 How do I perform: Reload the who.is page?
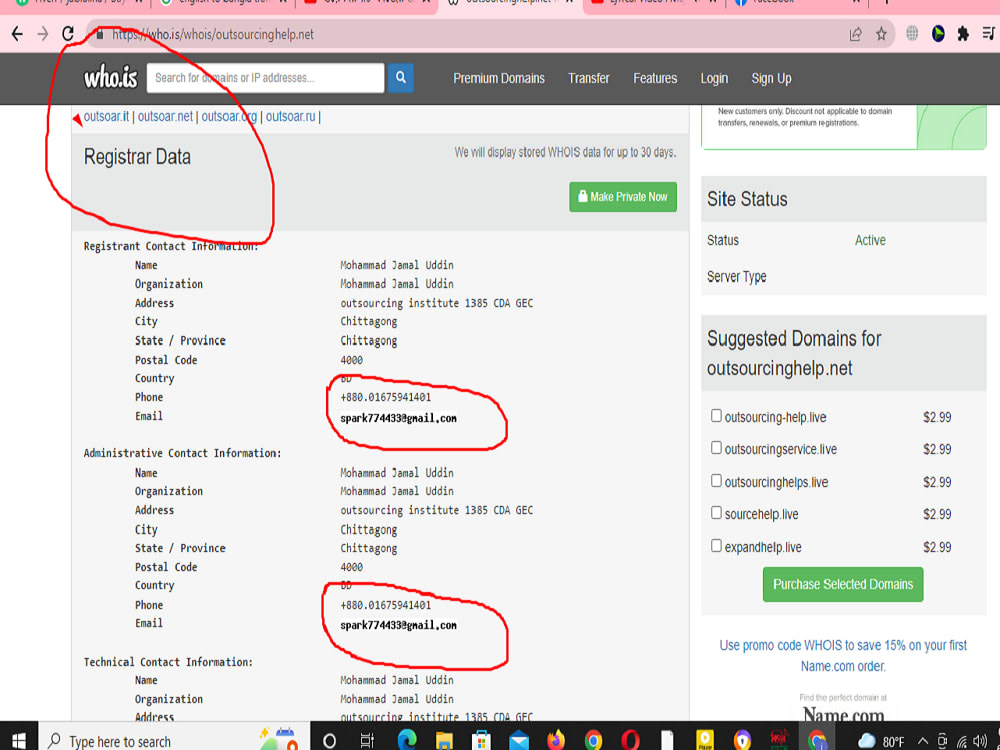point(68,34)
